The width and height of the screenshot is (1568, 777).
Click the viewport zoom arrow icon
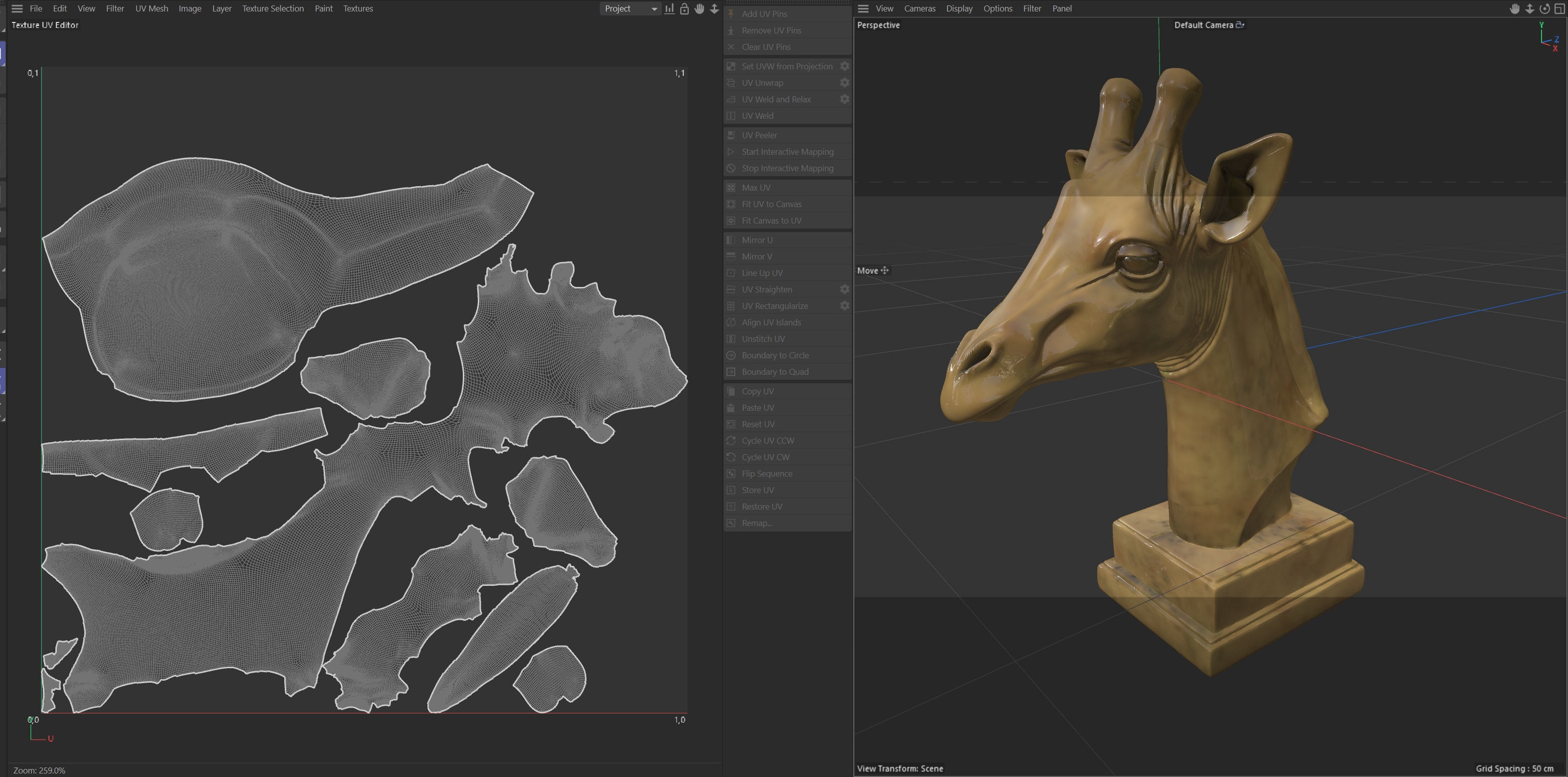coord(1530,8)
